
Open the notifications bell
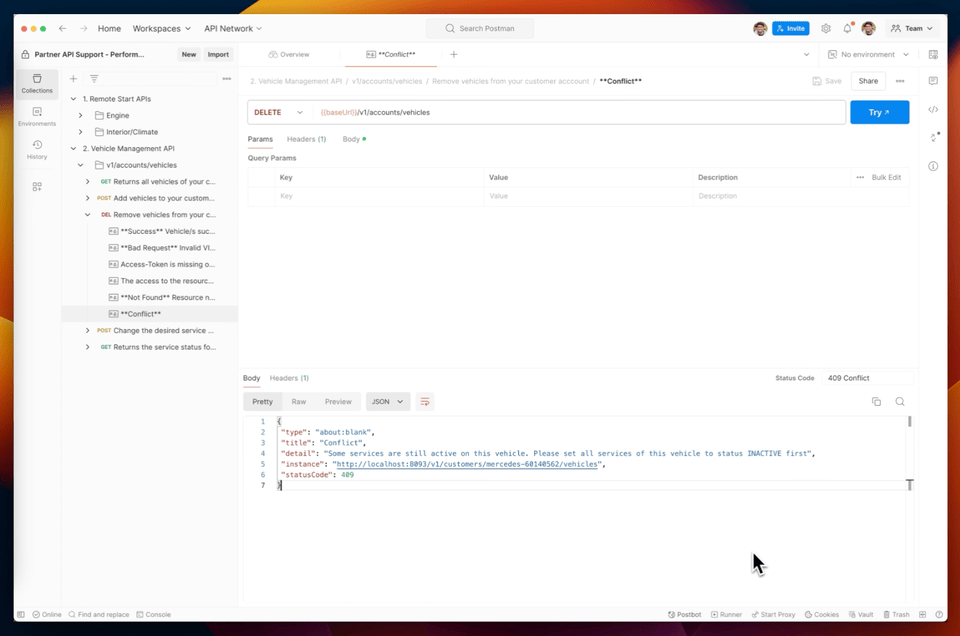click(847, 28)
